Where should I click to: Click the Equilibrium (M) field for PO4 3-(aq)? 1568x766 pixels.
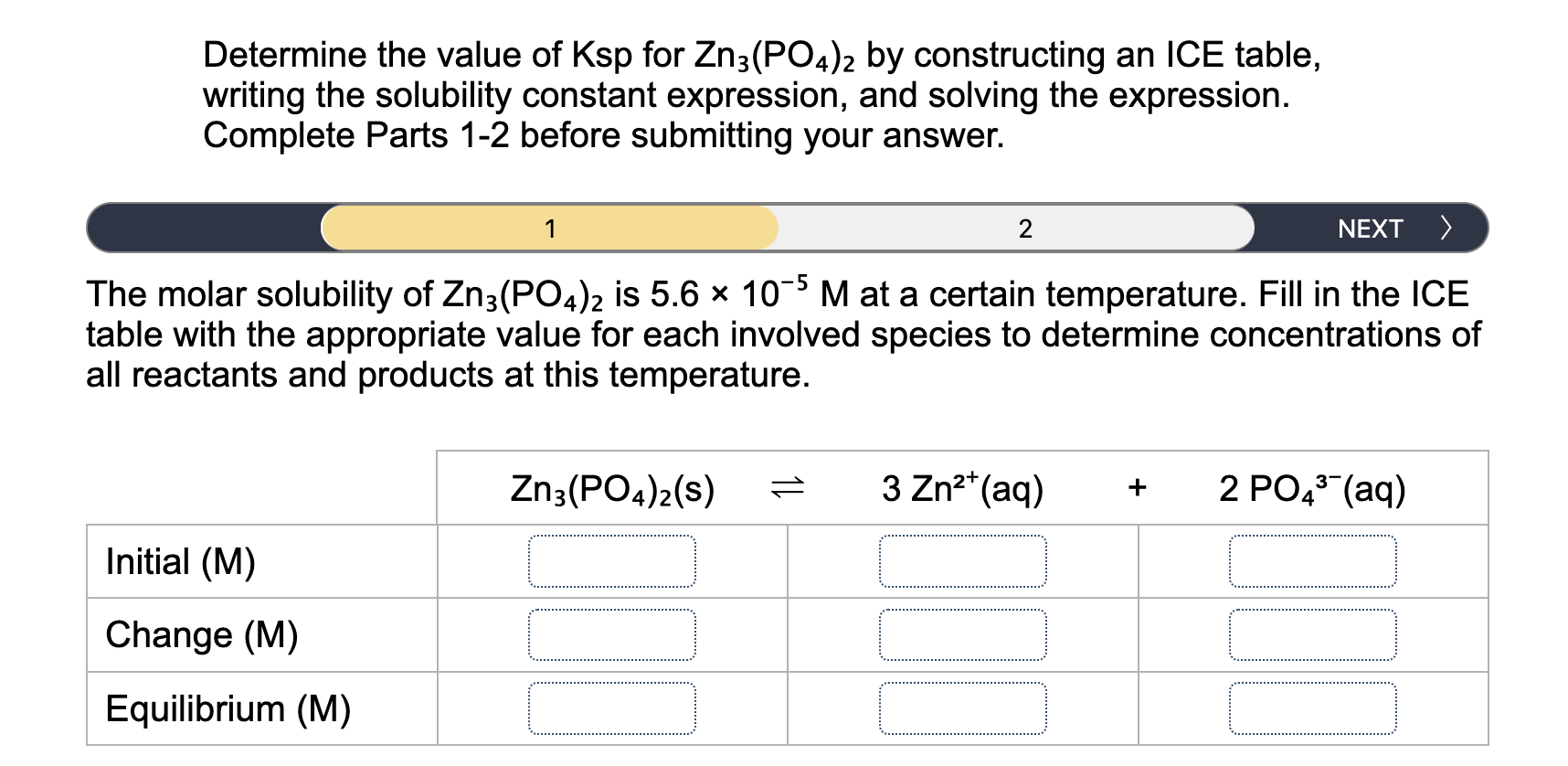point(1315,706)
